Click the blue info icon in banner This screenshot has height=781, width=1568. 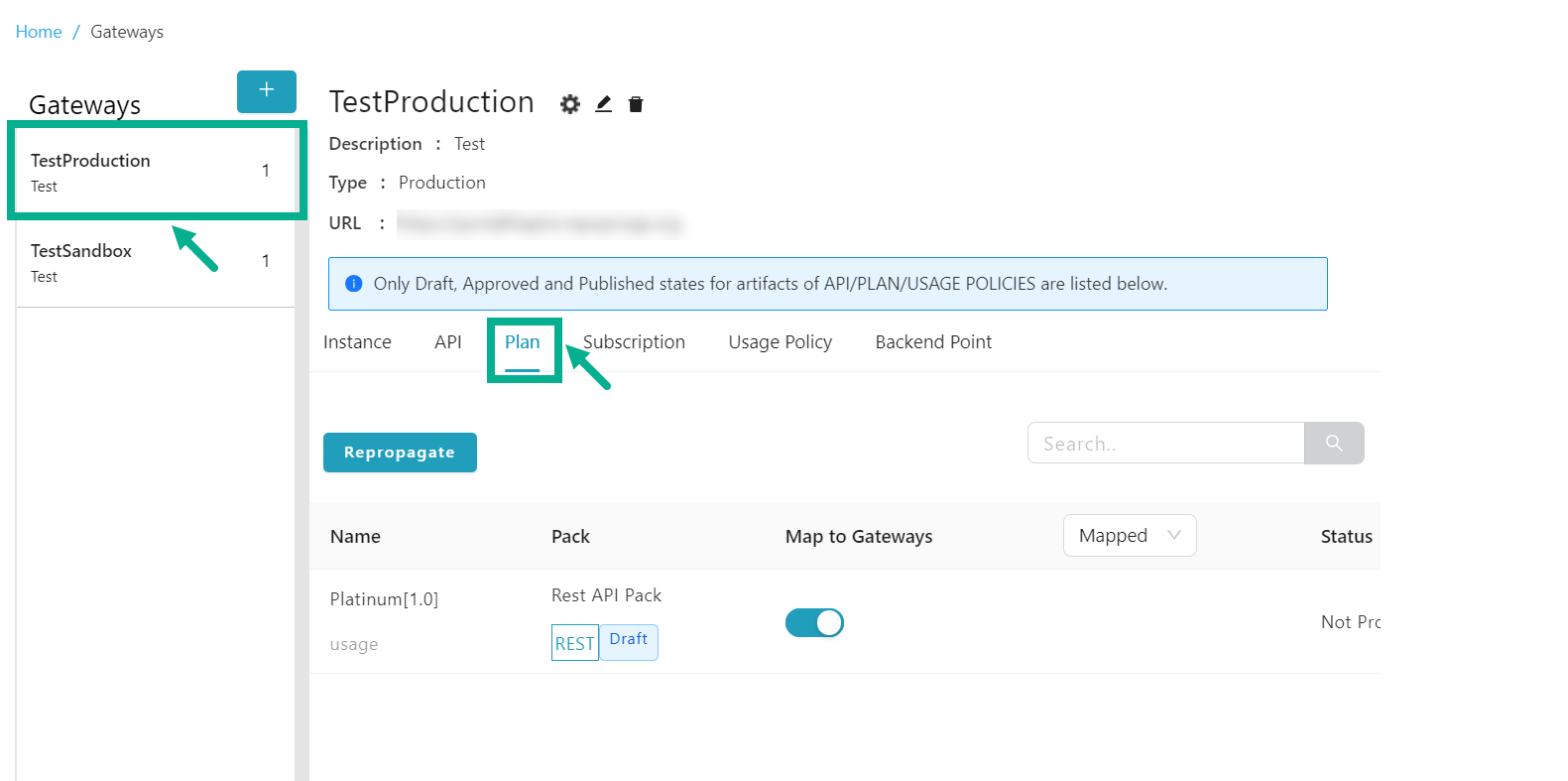(353, 284)
